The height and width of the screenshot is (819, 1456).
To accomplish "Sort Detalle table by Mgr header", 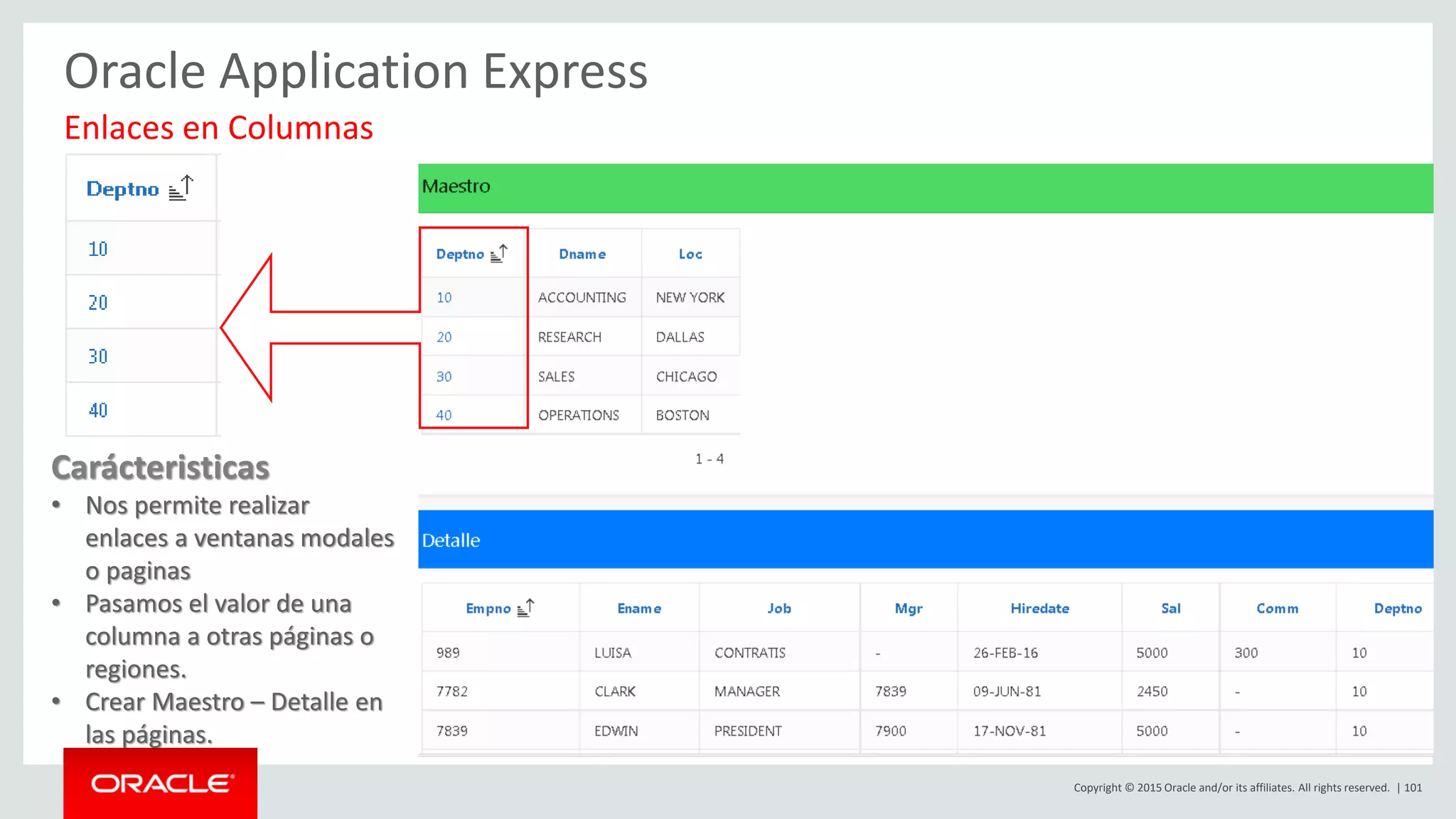I will 909,609.
